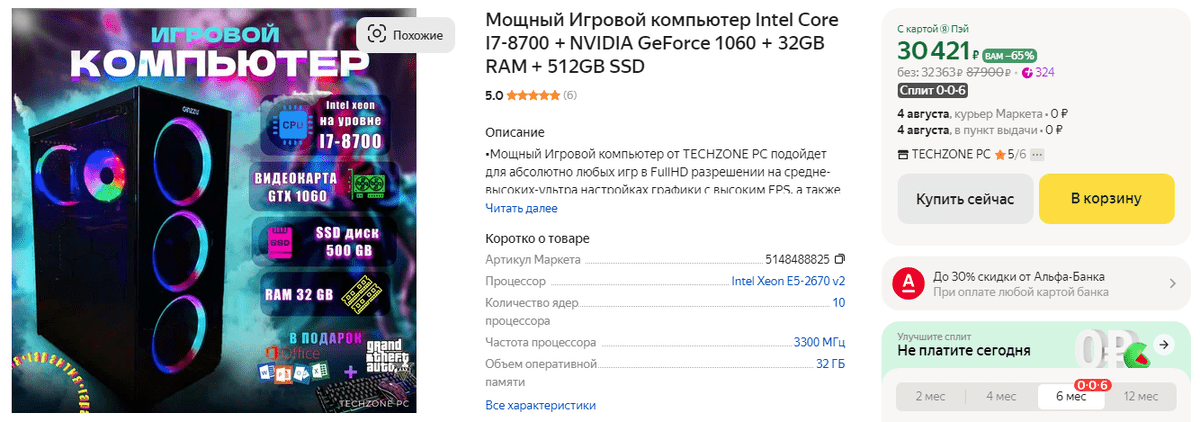Select the 6 мес split tab
Viewport: 1200px width, 422px height.
click(1071, 396)
